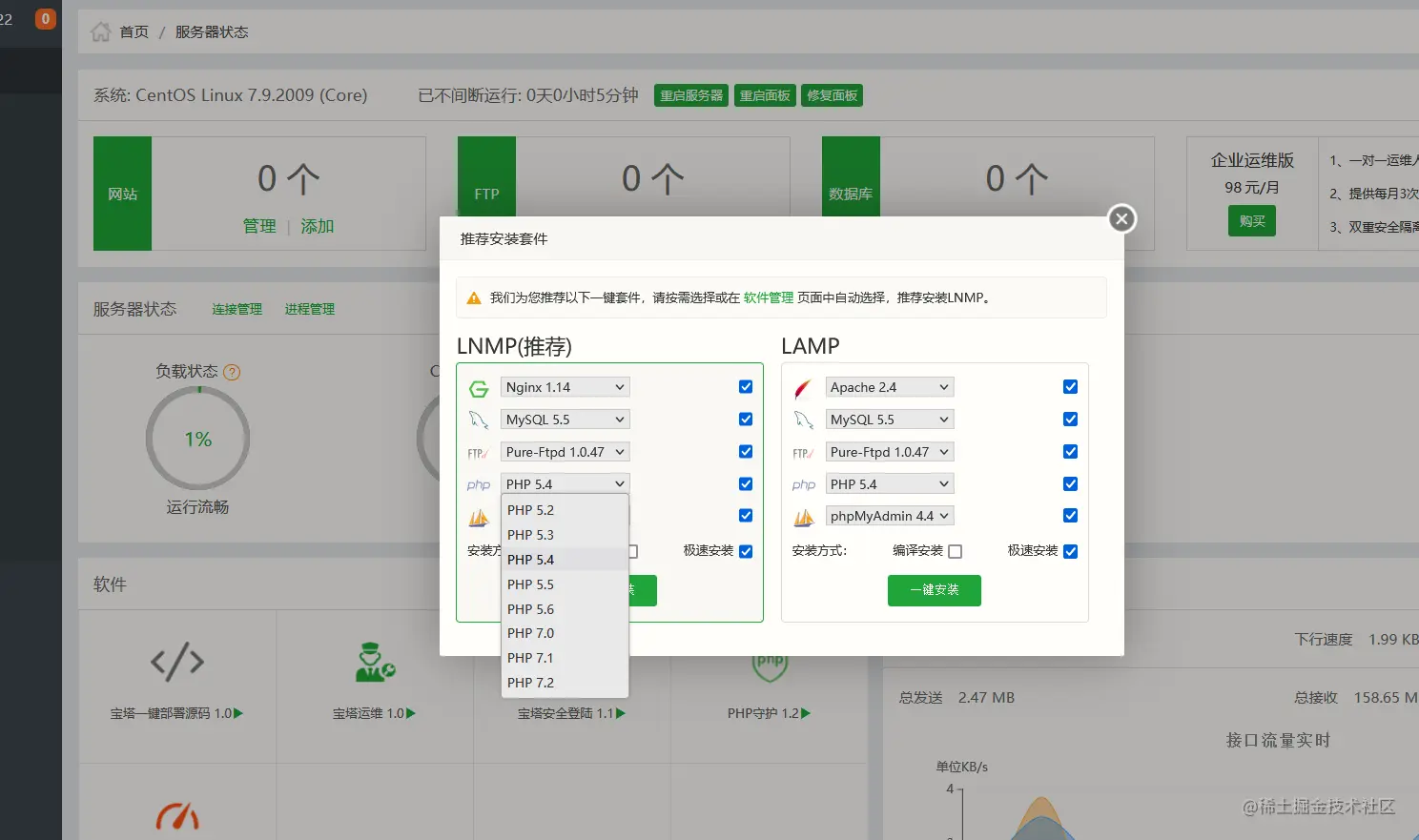Click the orange notification badge showing 0

[x=45, y=19]
